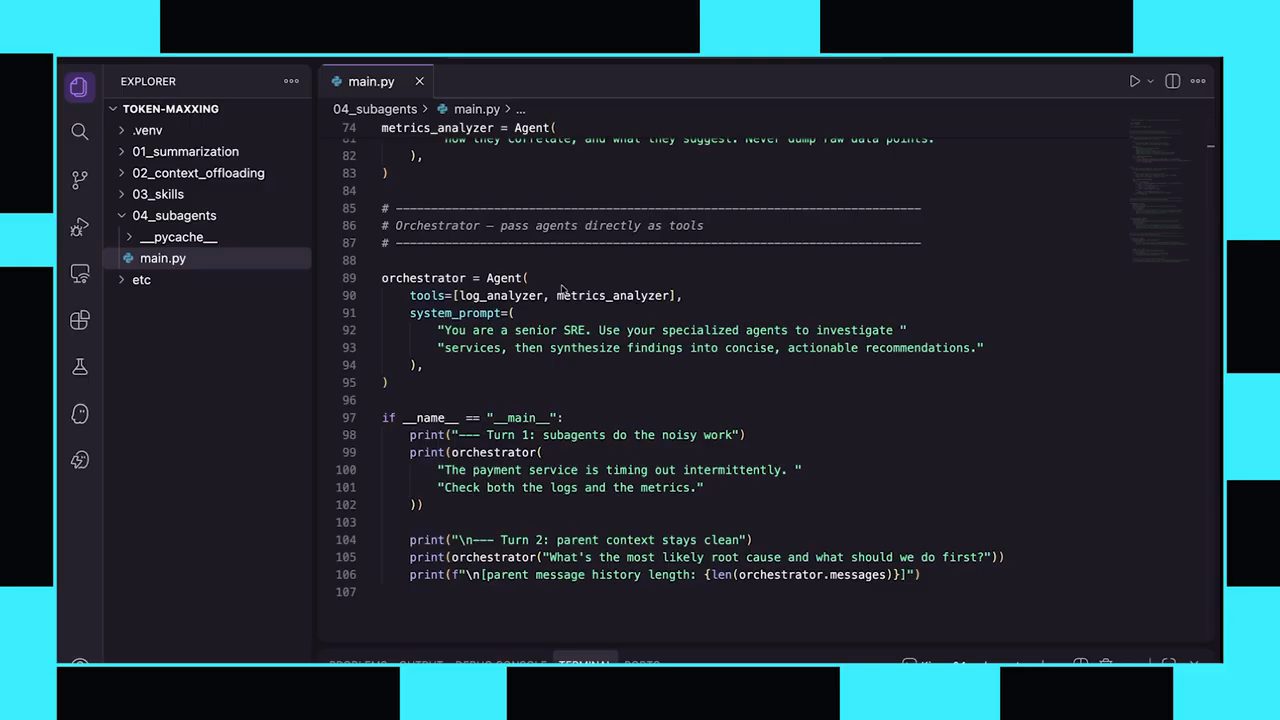The width and height of the screenshot is (1280, 720).
Task: Expand the etc folder
Action: pyautogui.click(x=121, y=280)
